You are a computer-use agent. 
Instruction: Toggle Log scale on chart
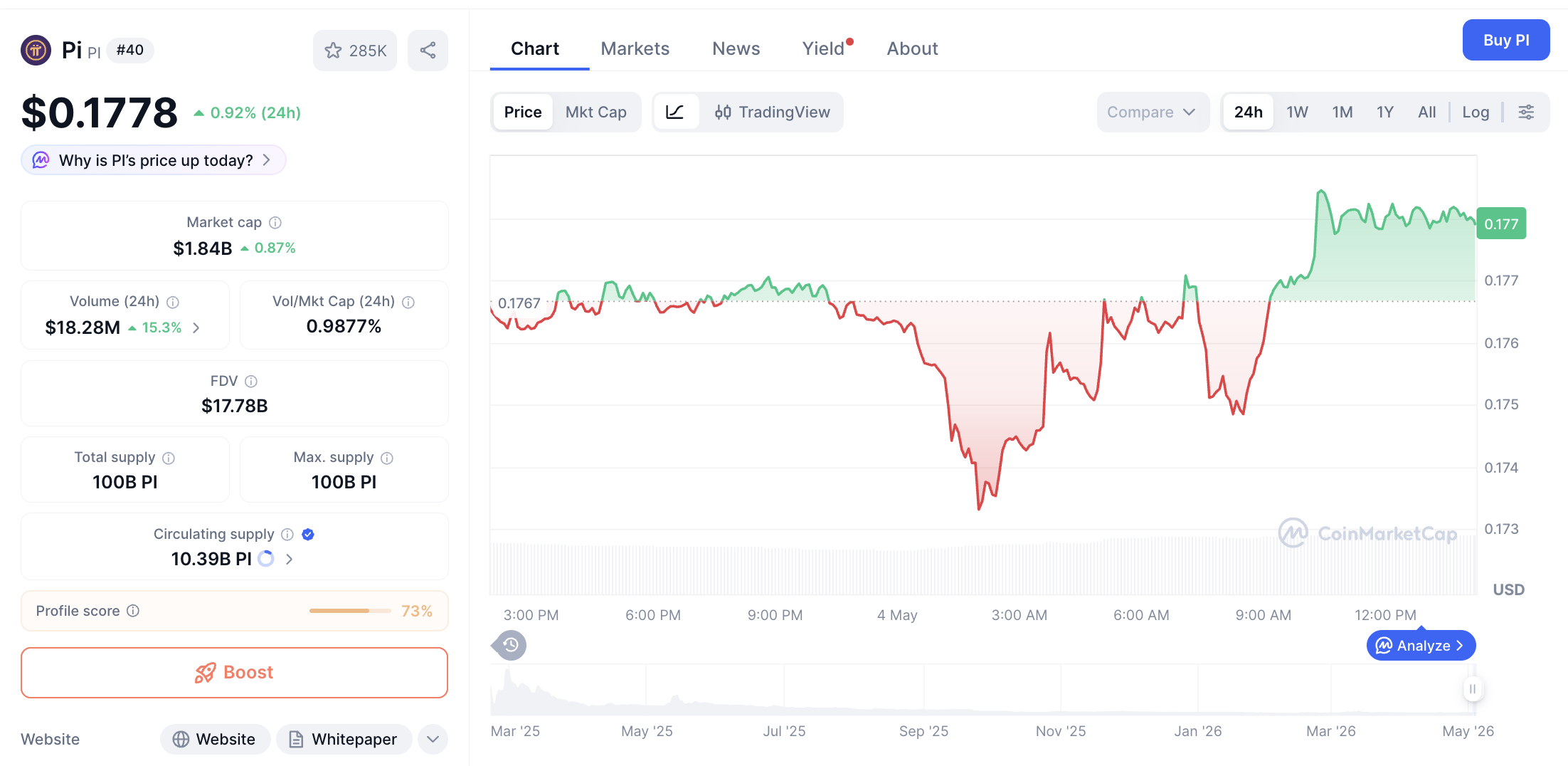coord(1476,112)
